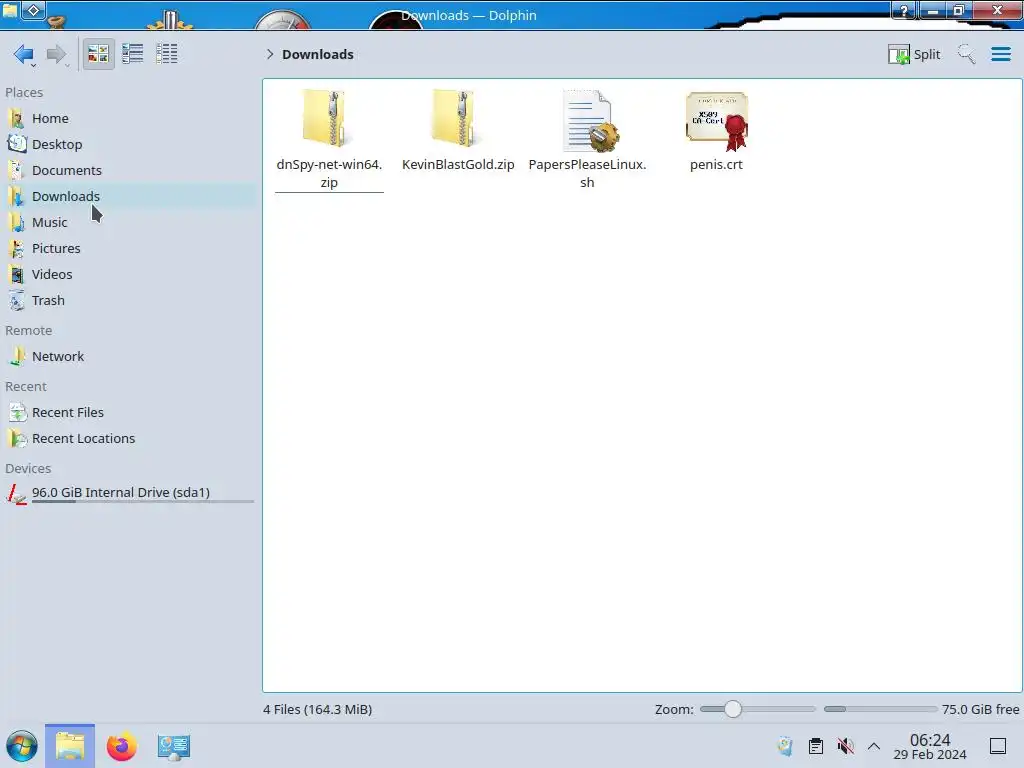Click the tray icon left of clipboard
1024x768 pixels.
[786, 746]
